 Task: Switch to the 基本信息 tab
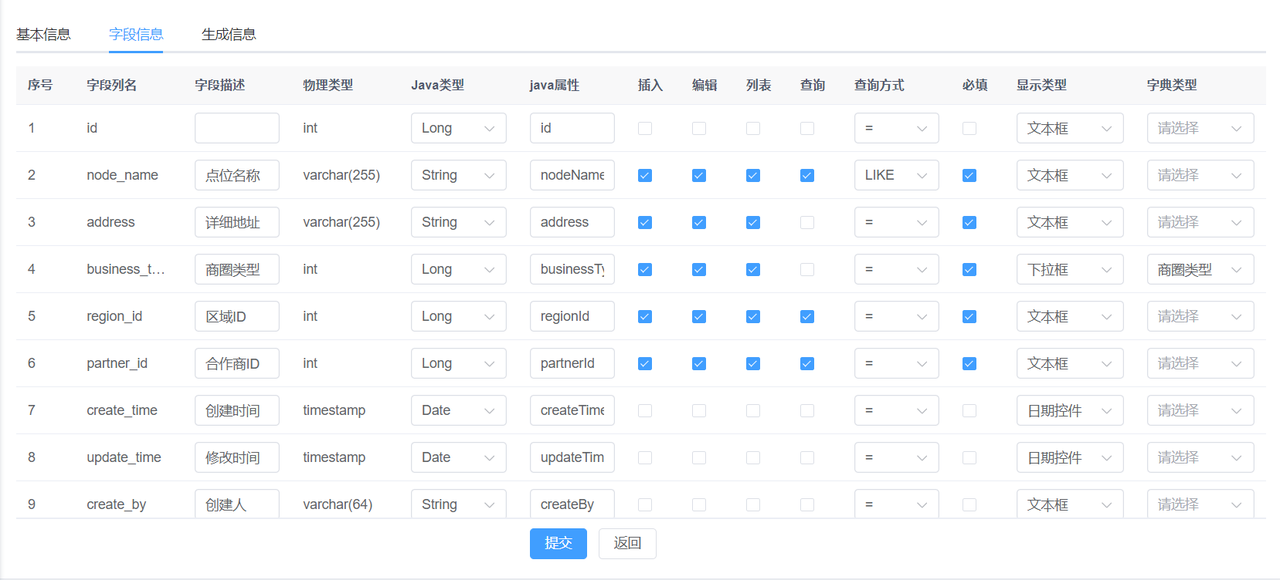pyautogui.click(x=43, y=34)
